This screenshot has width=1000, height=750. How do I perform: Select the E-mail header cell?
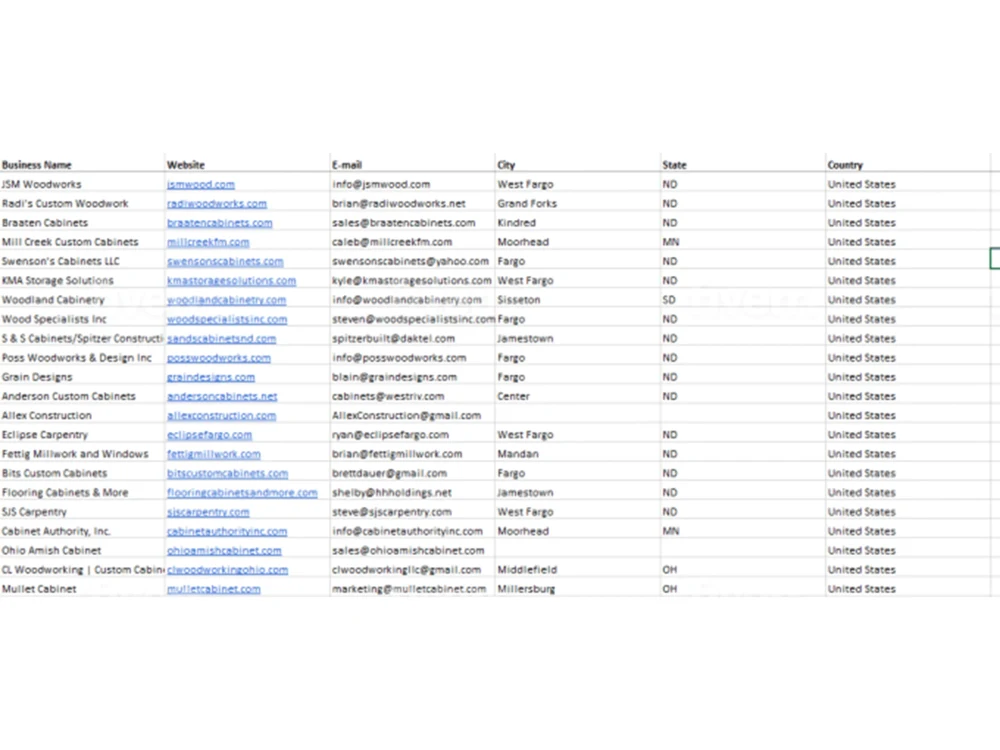[x=413, y=165]
